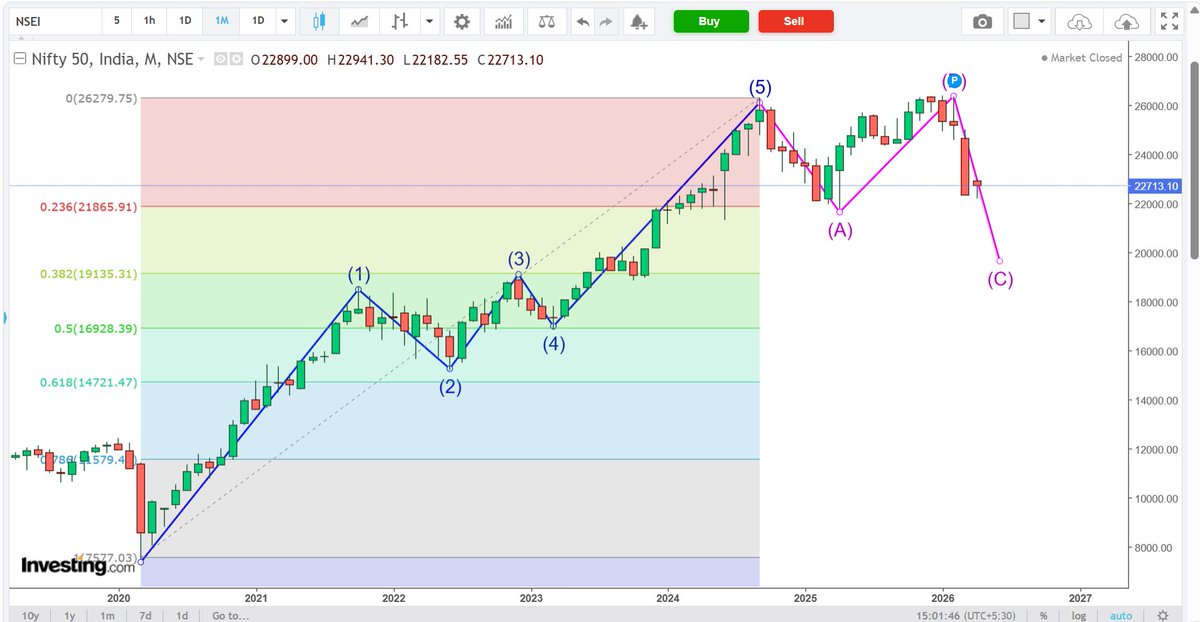Select the chart layout square icon

[x=1020, y=21]
